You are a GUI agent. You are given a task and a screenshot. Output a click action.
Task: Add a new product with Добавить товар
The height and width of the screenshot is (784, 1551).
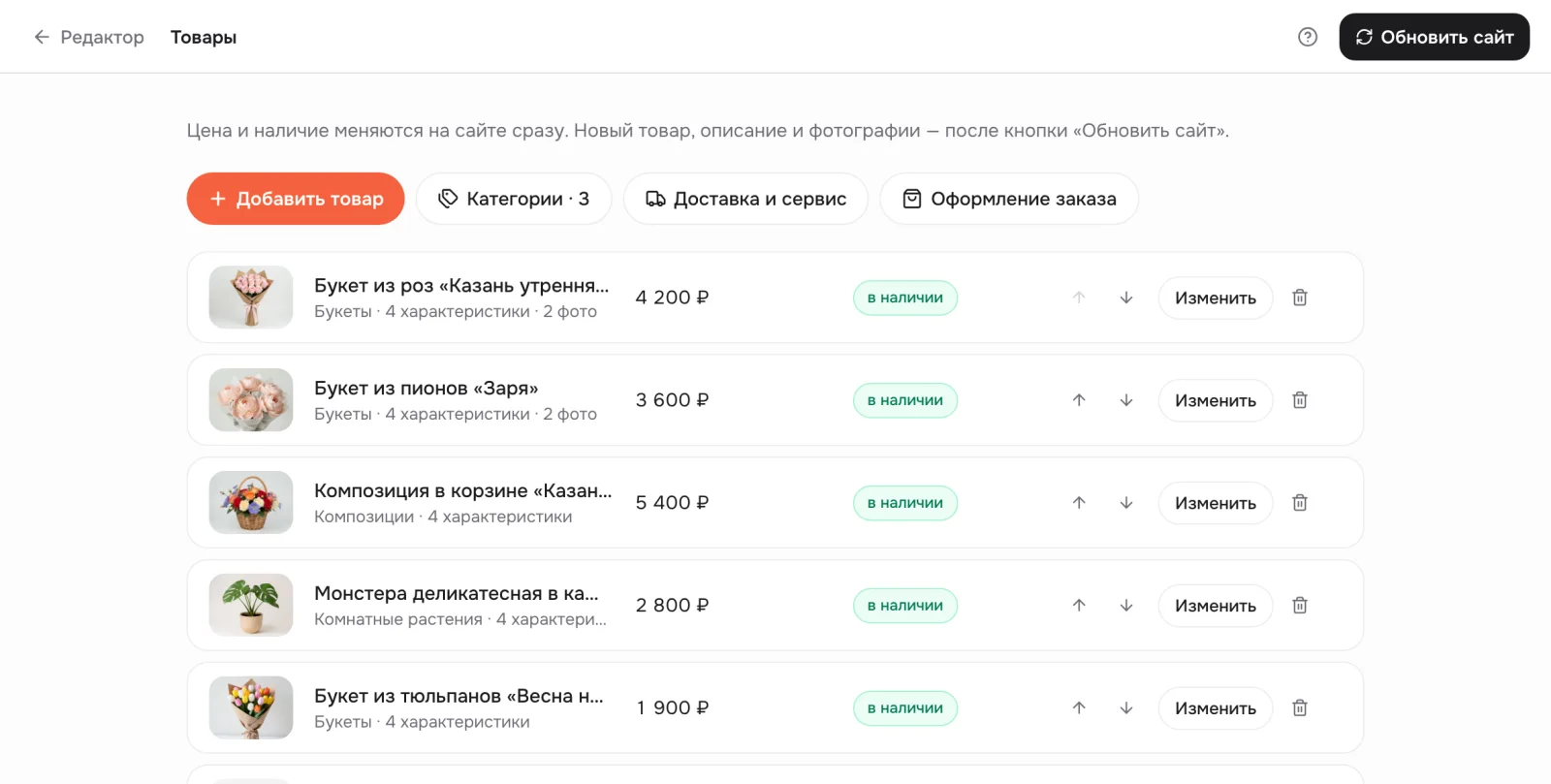[x=296, y=199]
